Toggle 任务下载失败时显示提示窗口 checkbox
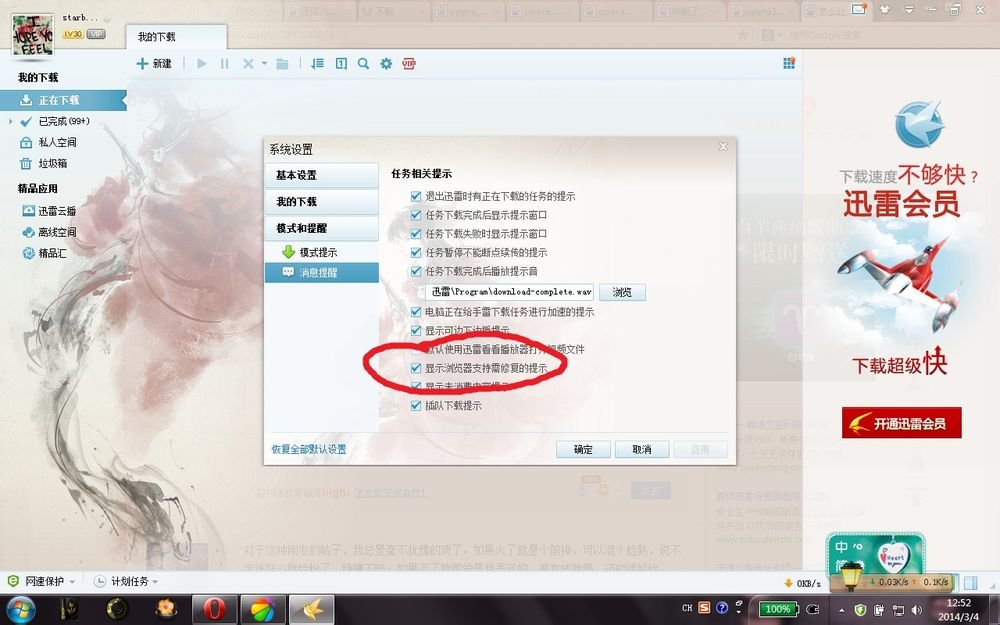This screenshot has width=1000, height=625. [x=416, y=233]
